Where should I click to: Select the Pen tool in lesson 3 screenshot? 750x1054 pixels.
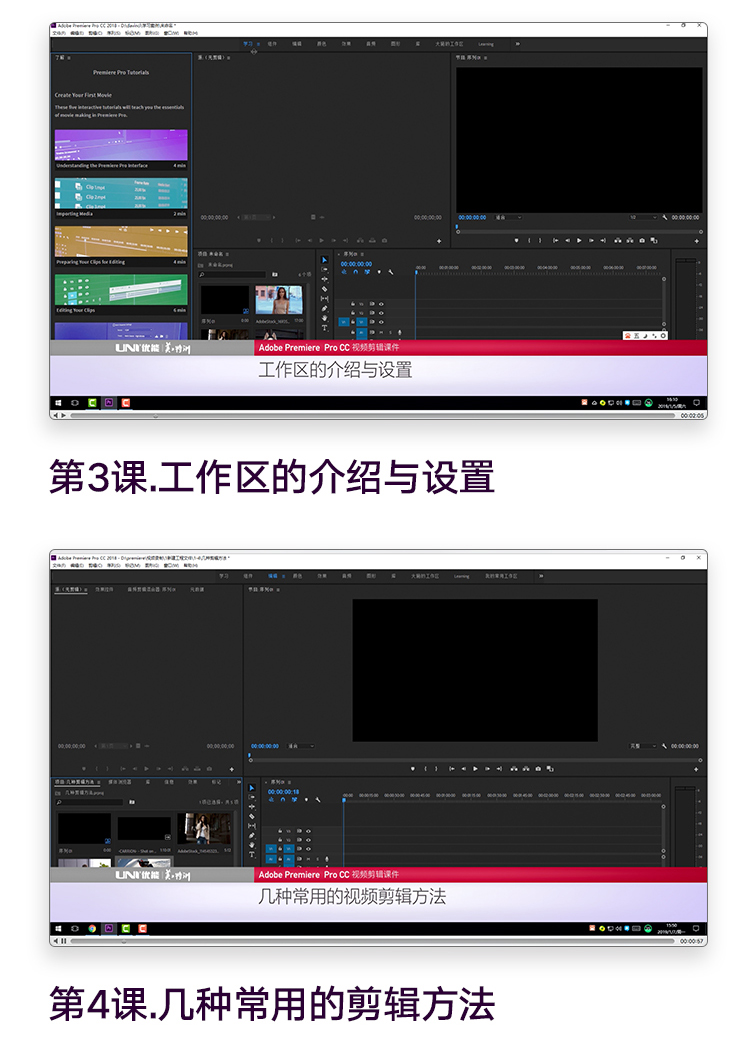(325, 309)
